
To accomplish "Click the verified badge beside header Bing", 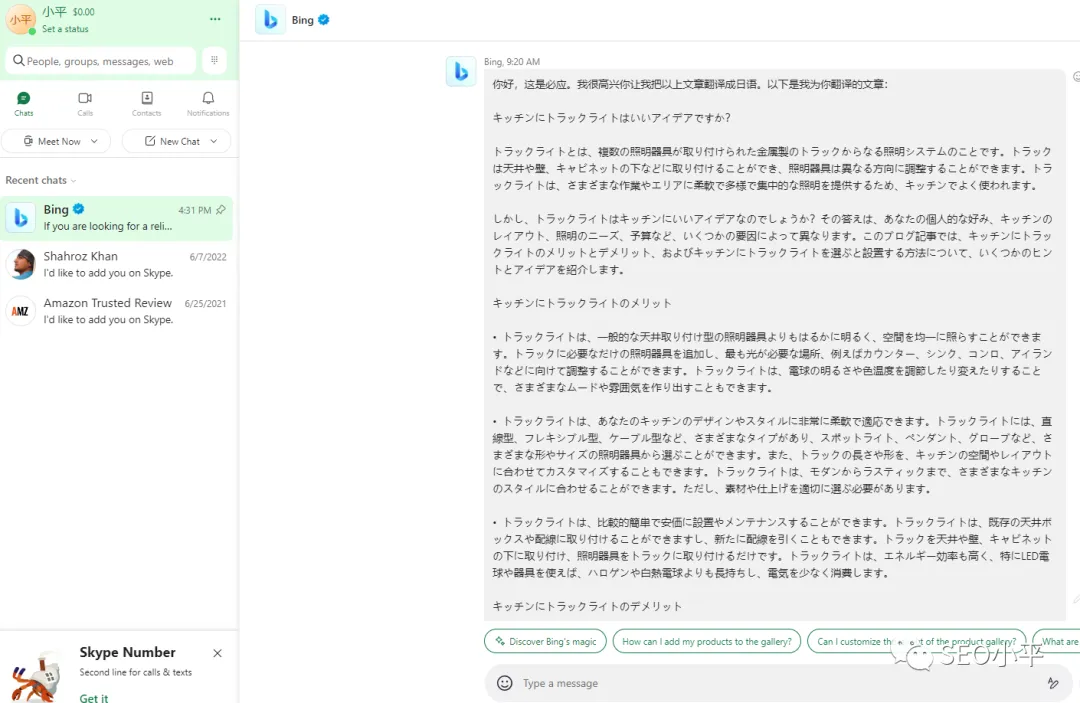I will pos(324,20).
